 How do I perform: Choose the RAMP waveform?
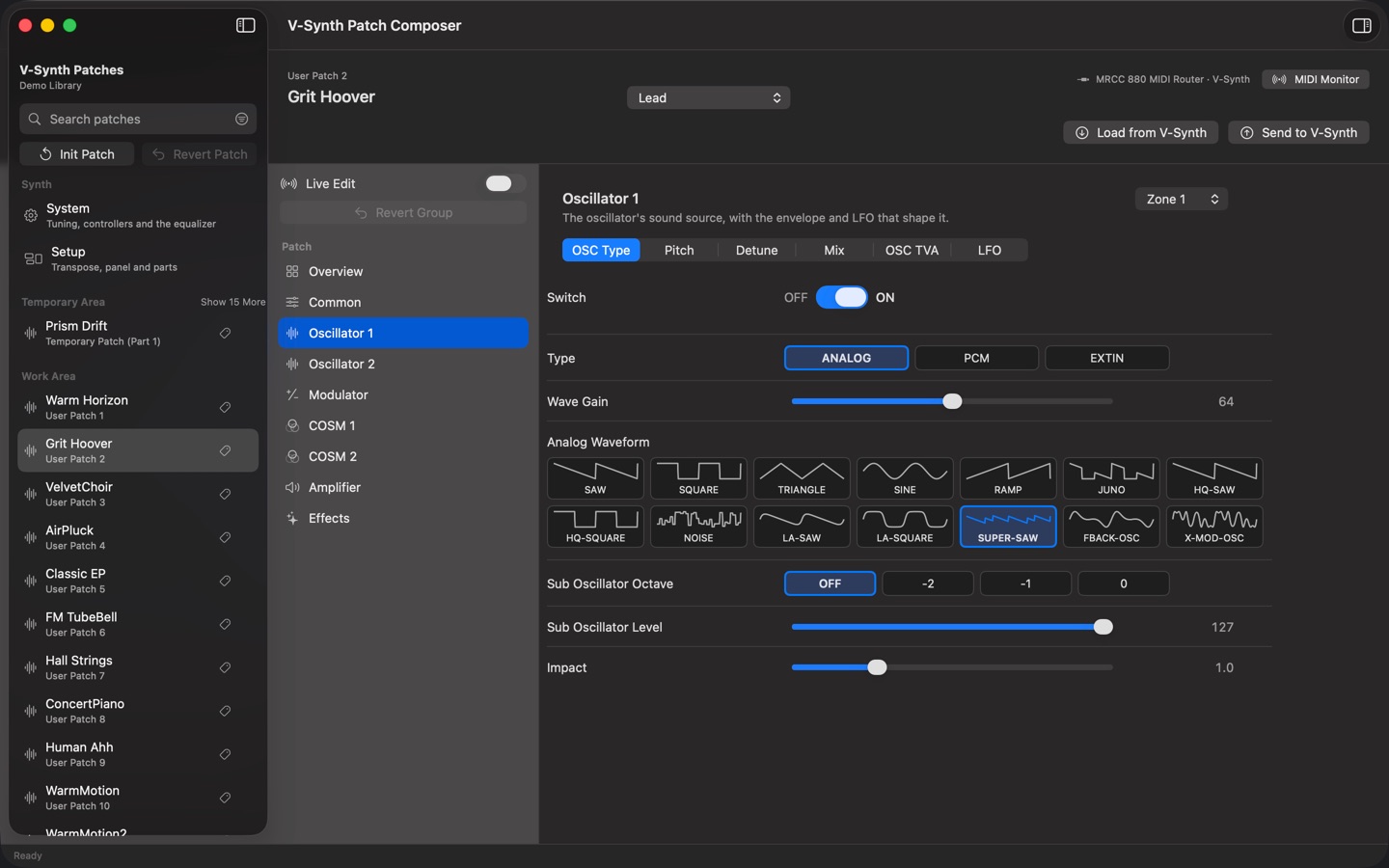pyautogui.click(x=1008, y=478)
